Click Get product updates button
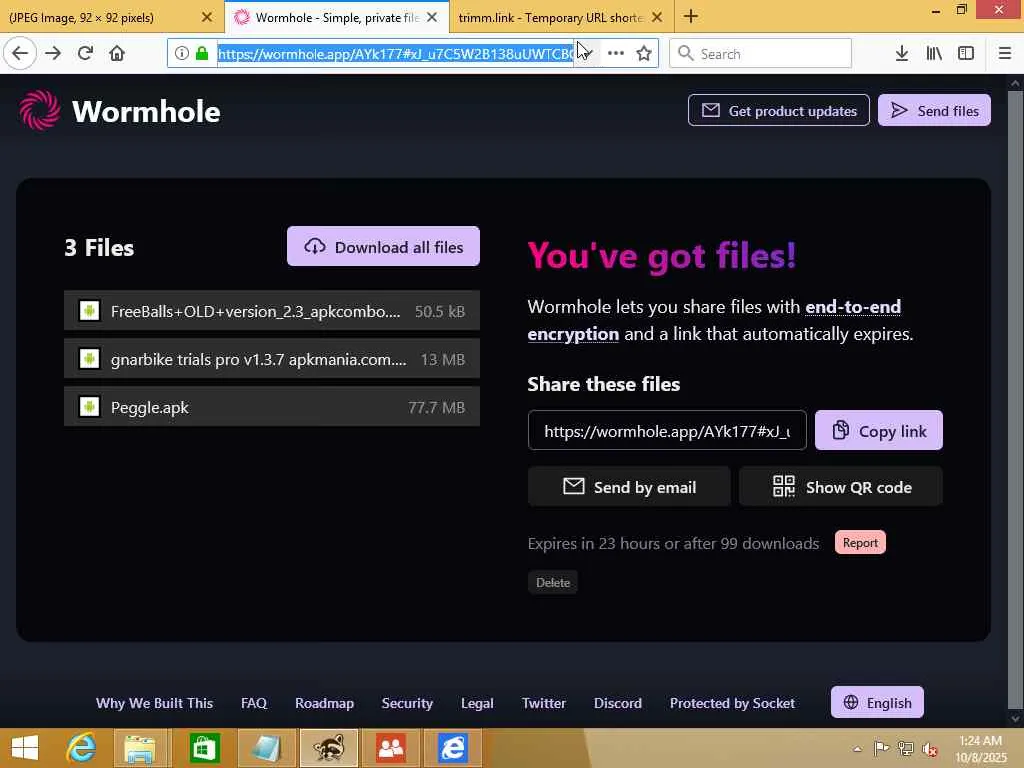The image size is (1024, 768). (778, 110)
